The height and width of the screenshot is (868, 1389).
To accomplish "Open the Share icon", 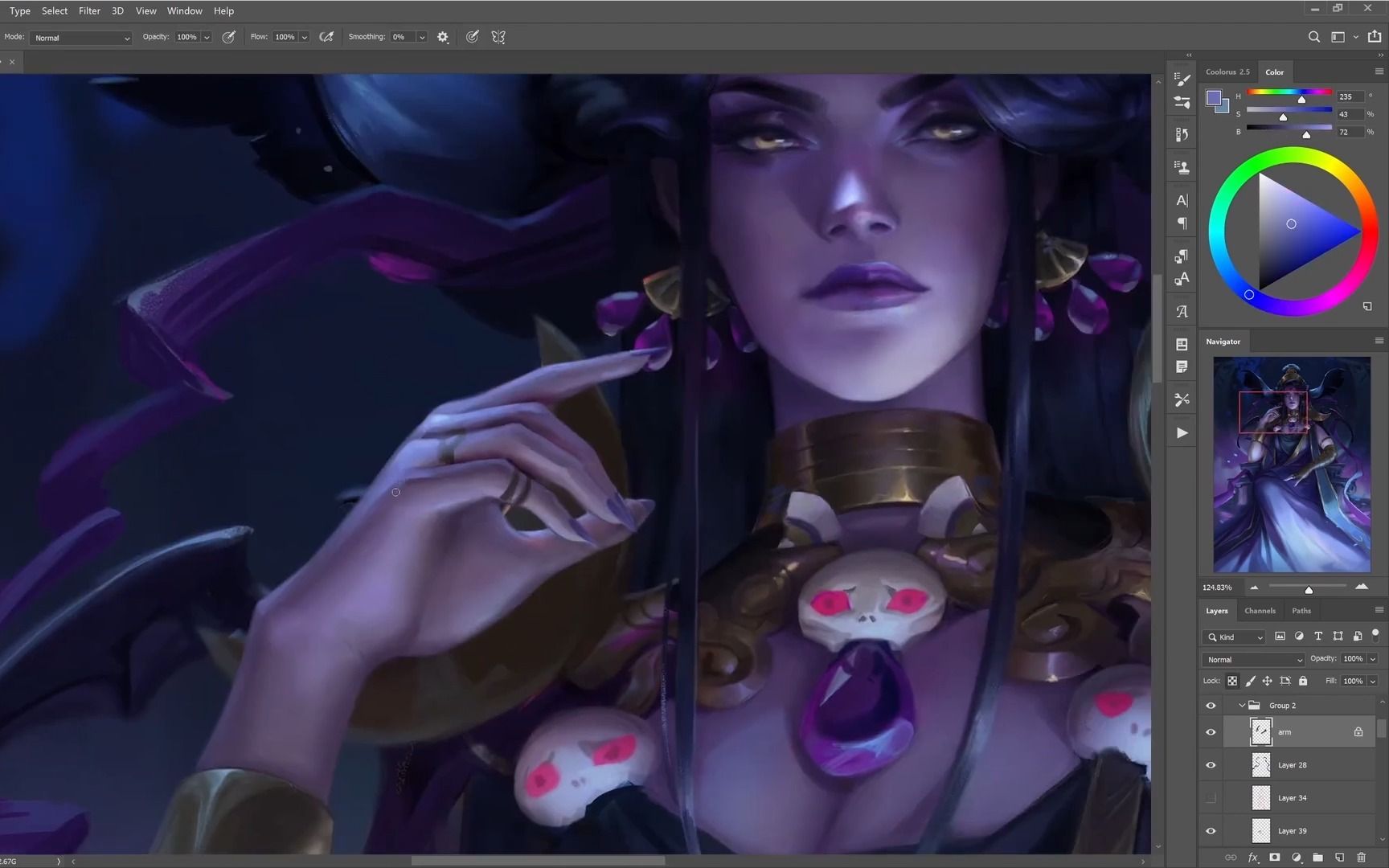I will click(x=1375, y=37).
